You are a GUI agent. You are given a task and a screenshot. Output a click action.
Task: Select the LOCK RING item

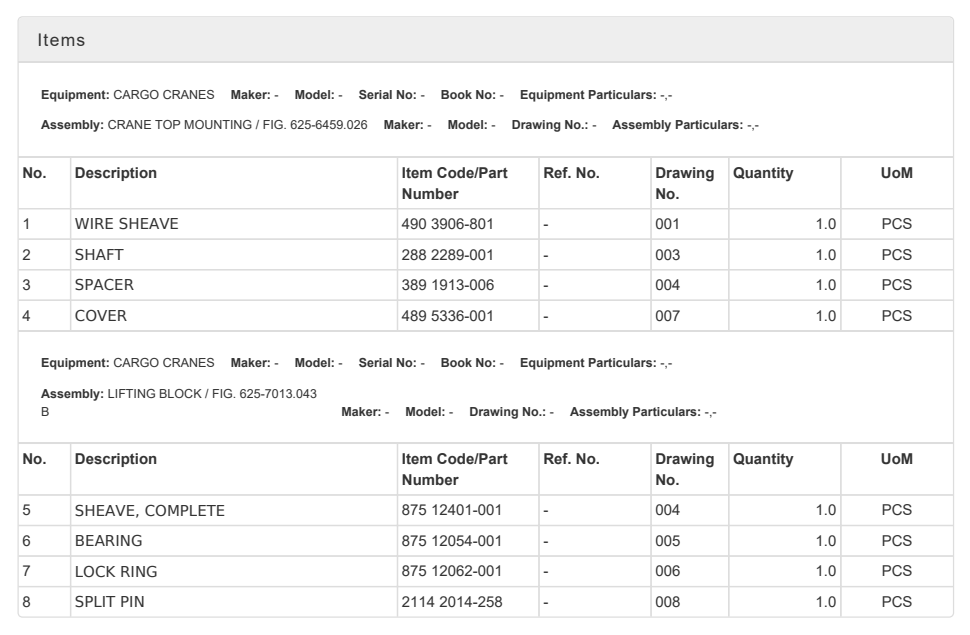[116, 571]
